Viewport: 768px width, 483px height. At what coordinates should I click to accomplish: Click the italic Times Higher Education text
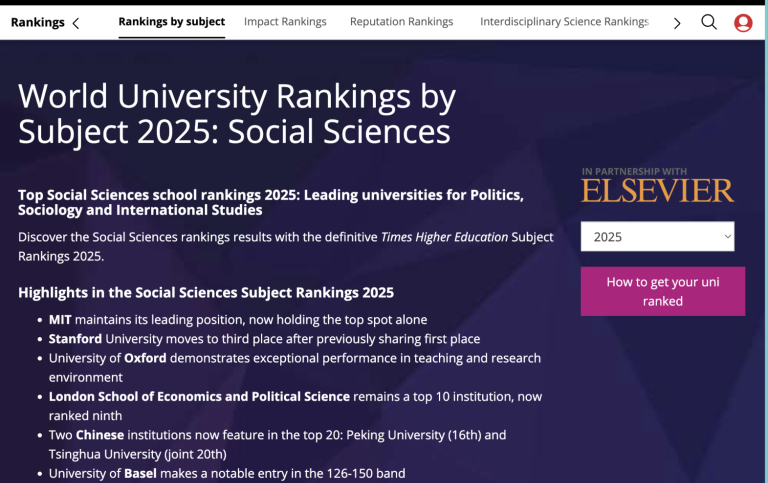pyautogui.click(x=444, y=238)
